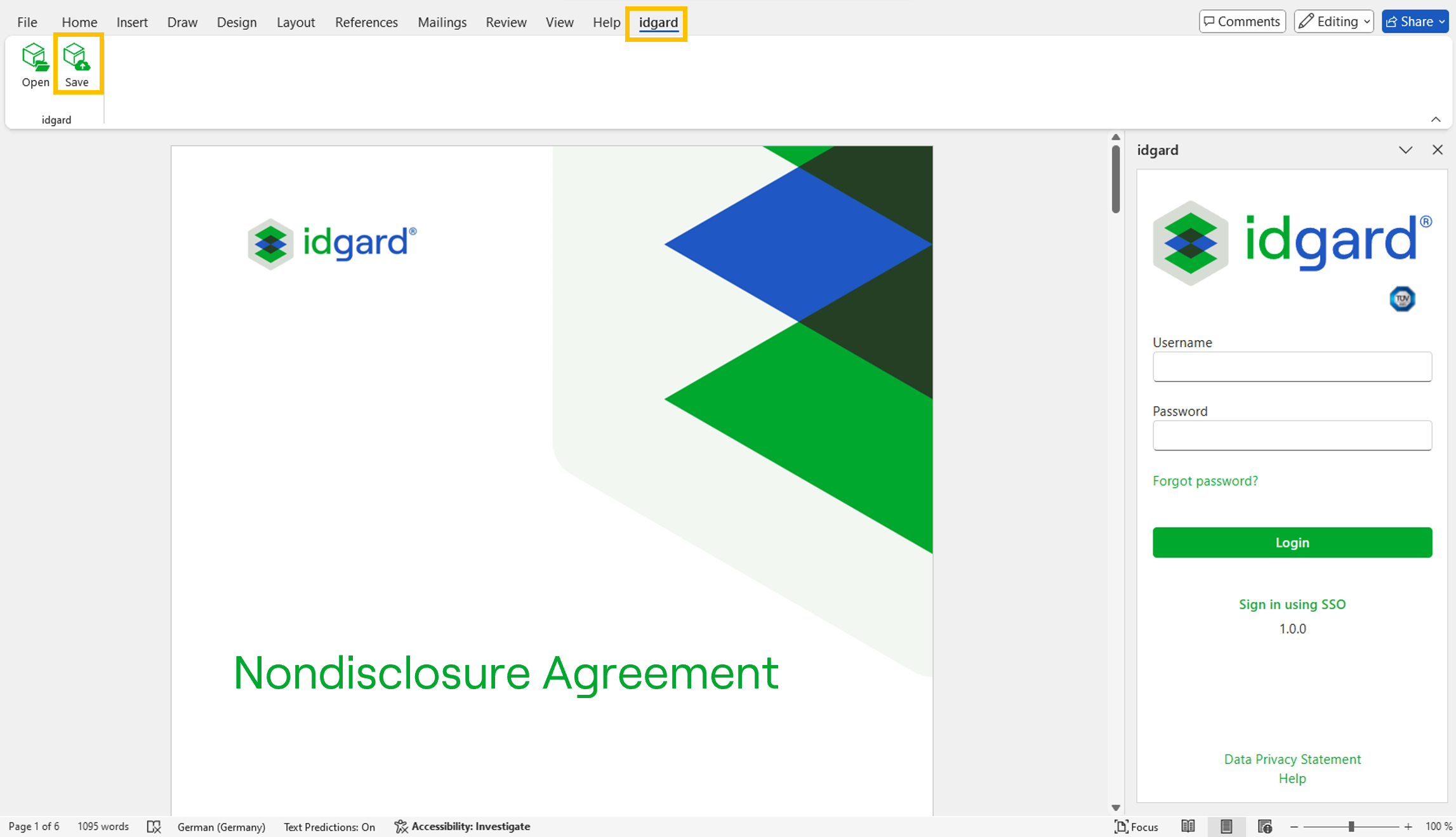
Task: Open the Comments pane
Action: pyautogui.click(x=1241, y=21)
